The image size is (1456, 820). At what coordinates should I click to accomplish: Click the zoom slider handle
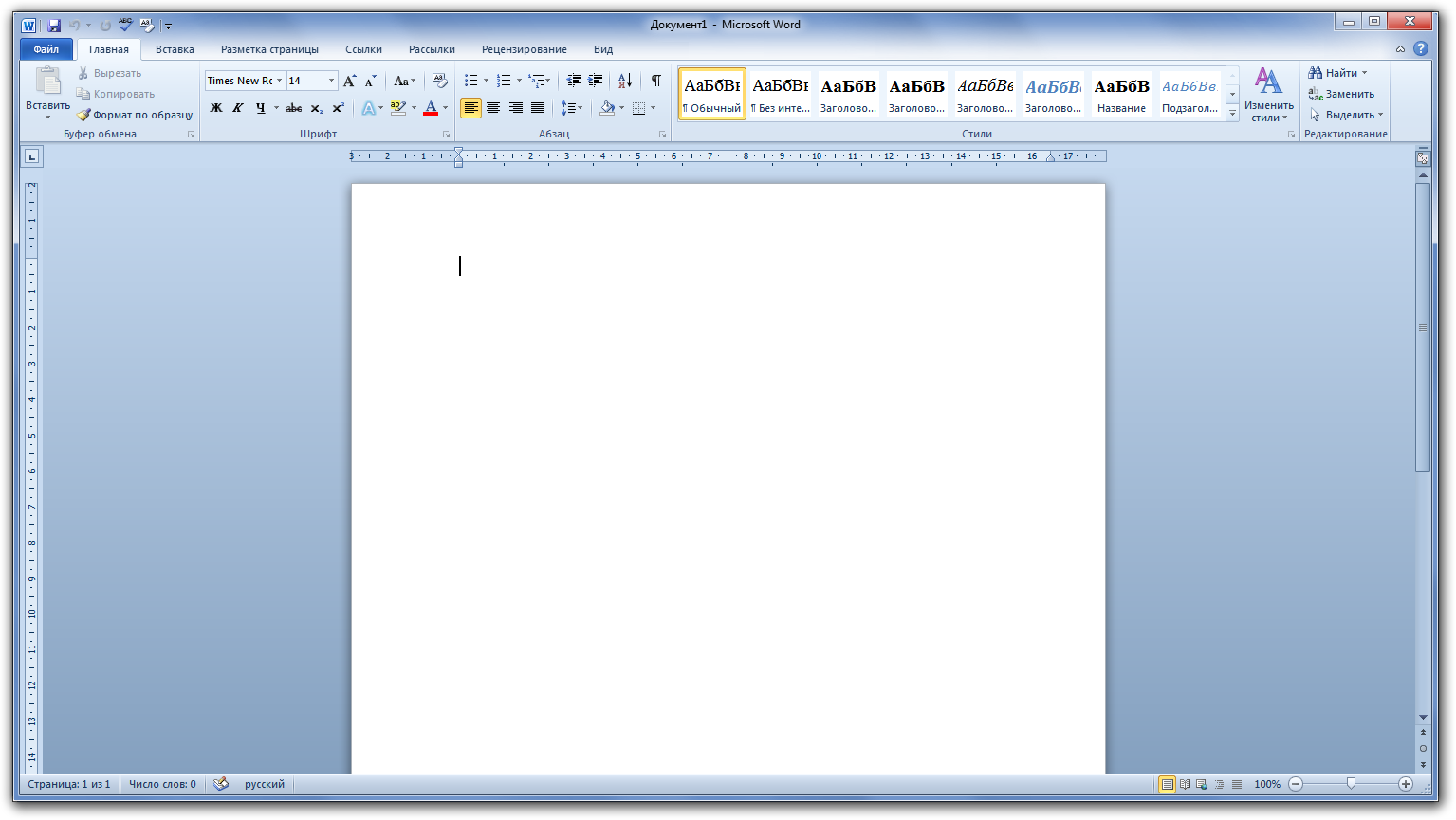coord(1351,784)
